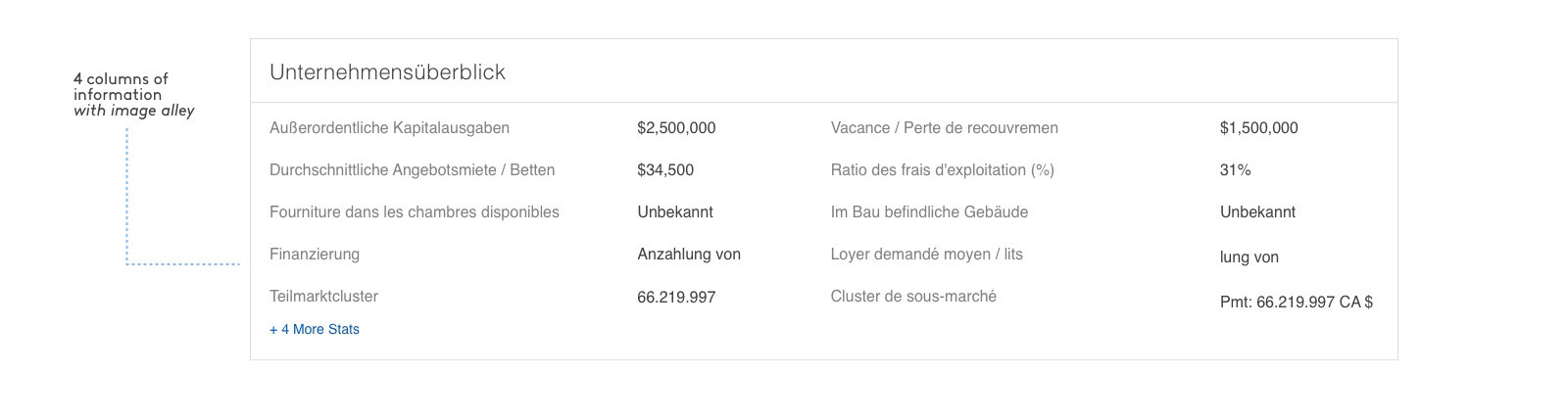Click the "4 columns of information" annotation text
Screen dimensions: 1568x420
click(x=121, y=87)
